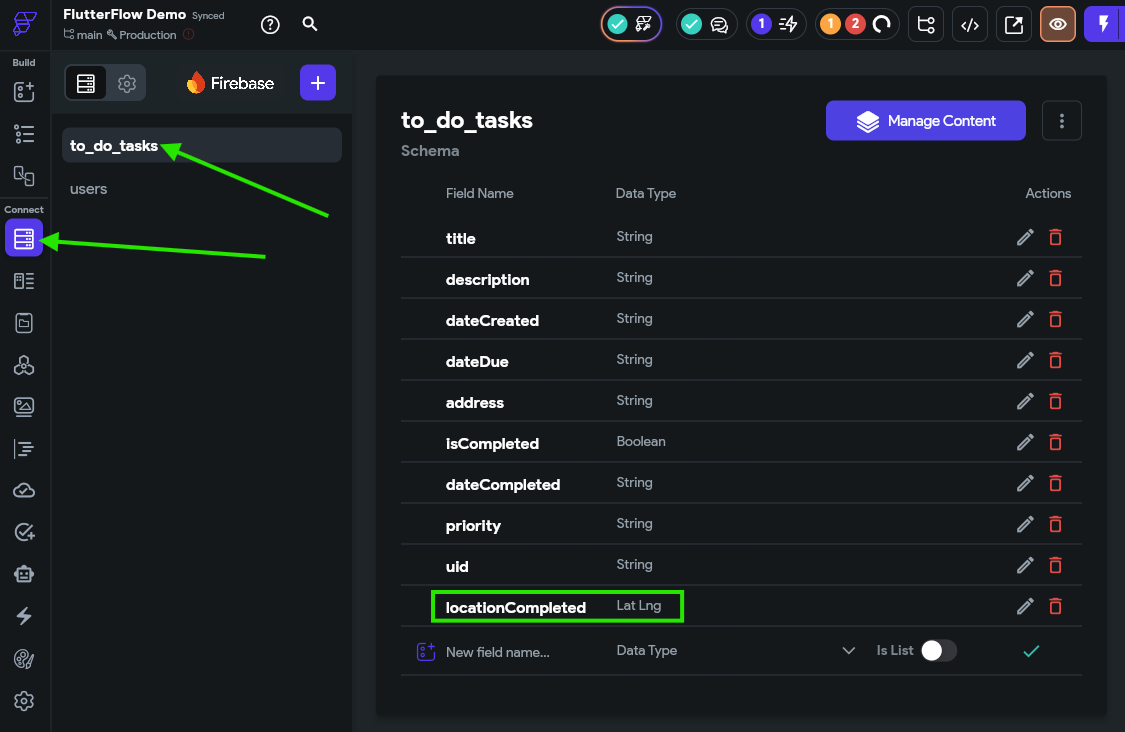Open the App Values sidebar icon
The width and height of the screenshot is (1125, 732).
click(x=24, y=323)
